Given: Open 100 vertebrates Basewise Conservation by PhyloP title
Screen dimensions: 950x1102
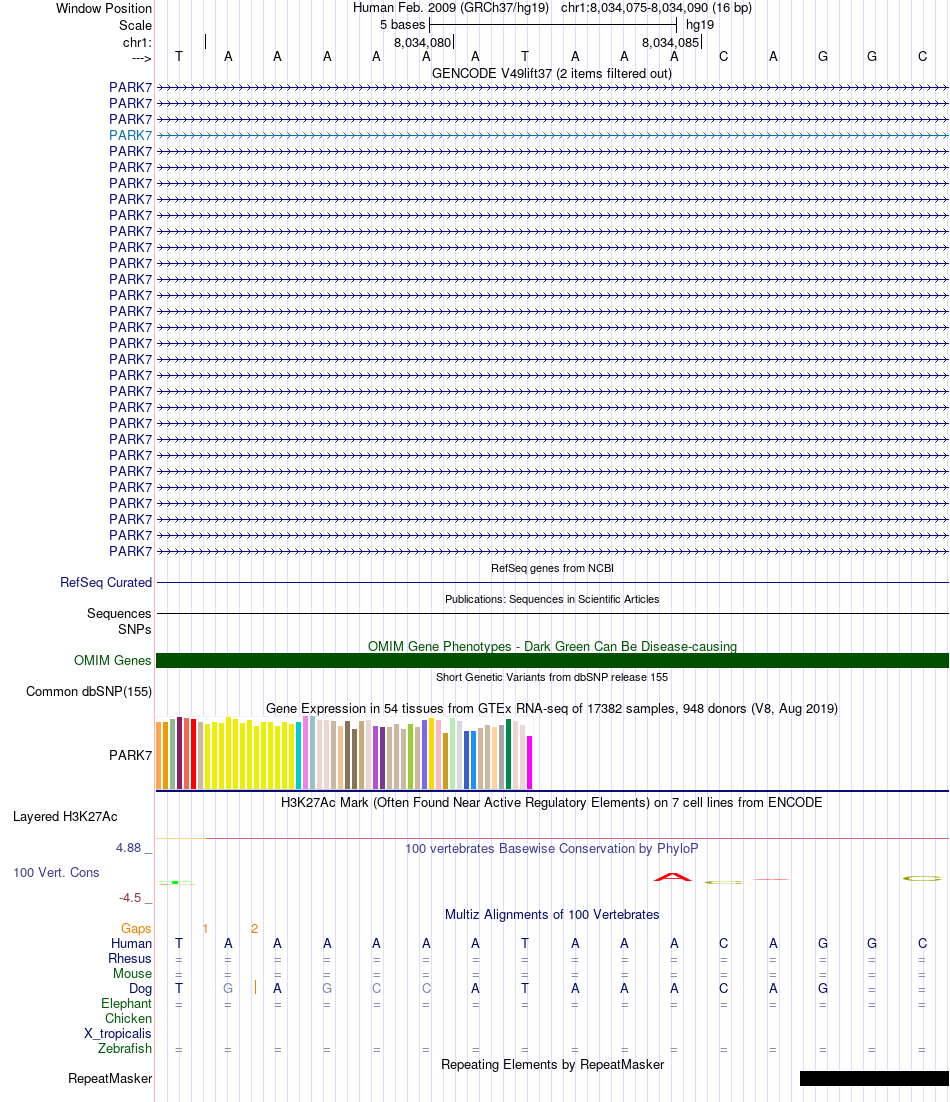Looking at the screenshot, I should 552,848.
